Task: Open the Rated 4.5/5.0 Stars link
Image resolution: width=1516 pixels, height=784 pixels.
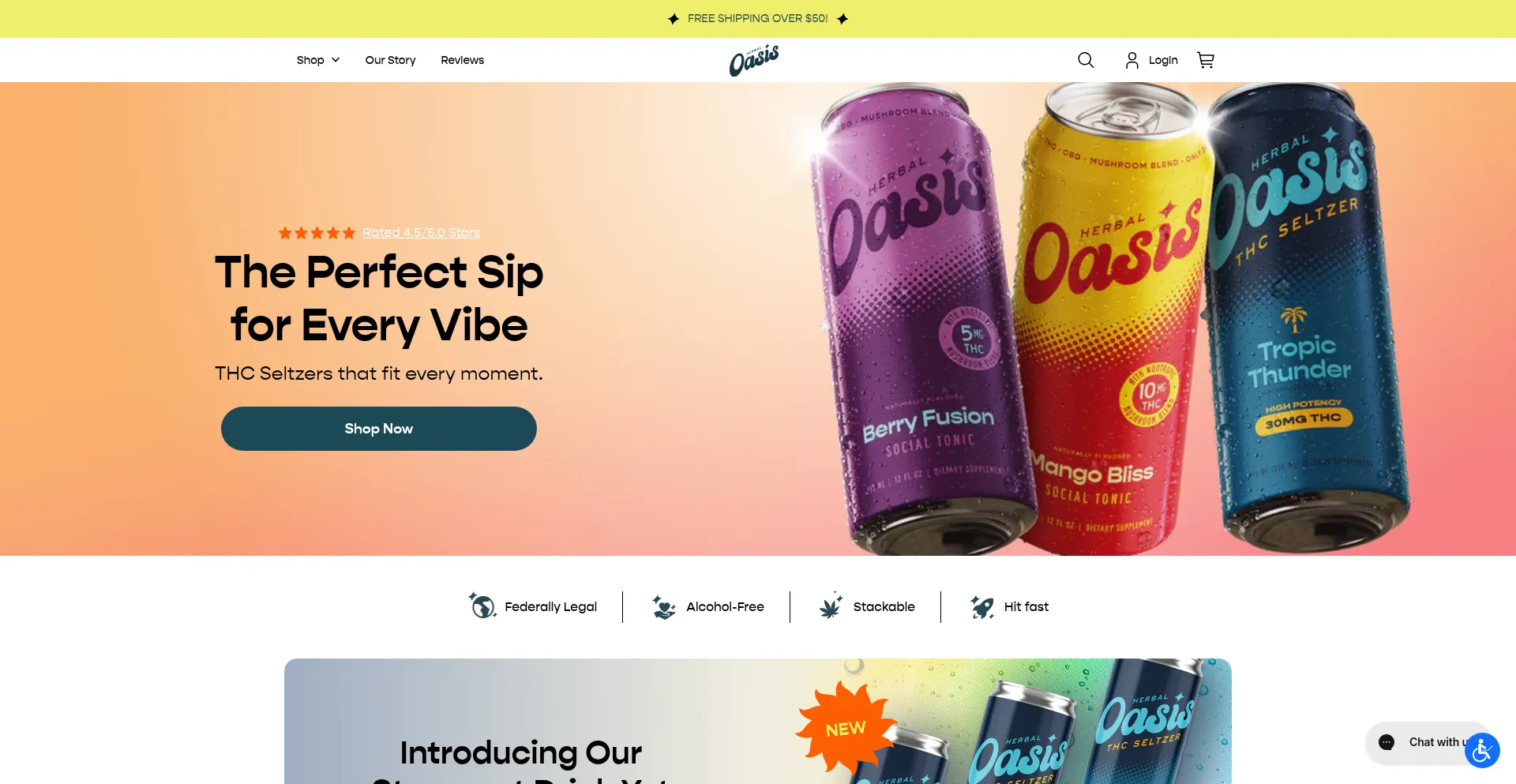Action: tap(421, 233)
